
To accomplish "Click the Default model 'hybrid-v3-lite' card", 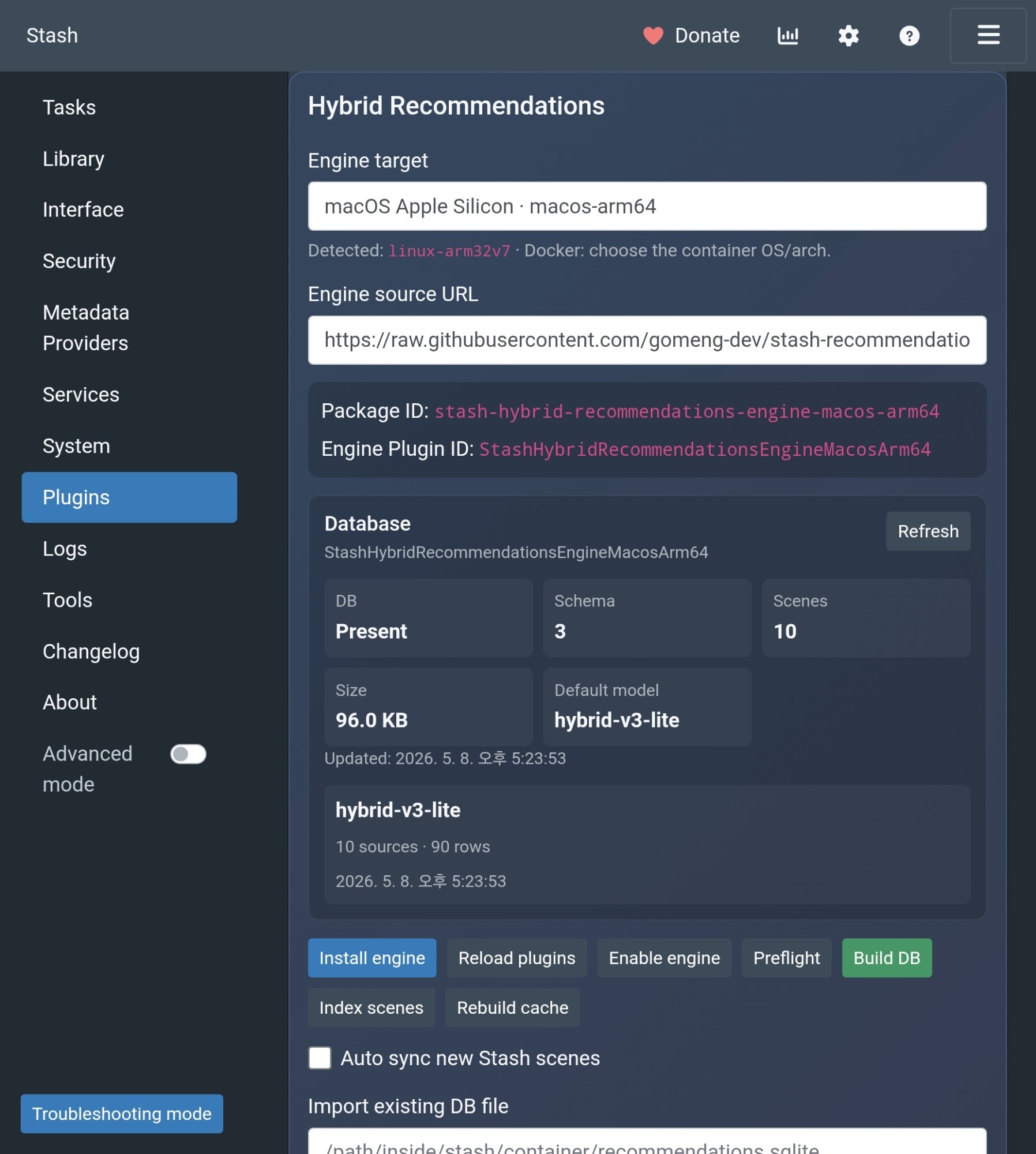I will [647, 707].
